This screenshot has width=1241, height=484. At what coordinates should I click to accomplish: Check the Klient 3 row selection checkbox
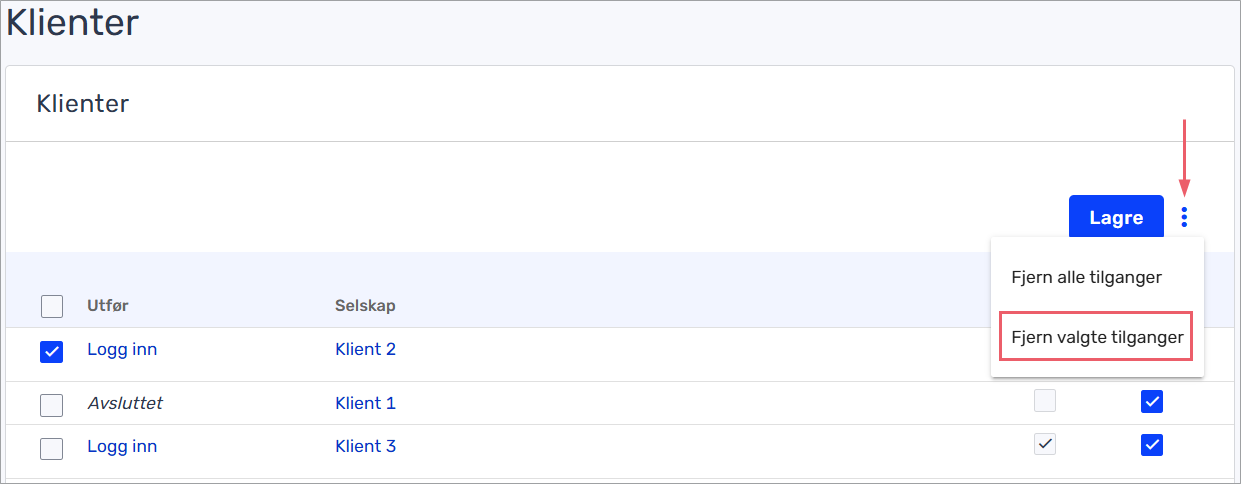coord(52,448)
